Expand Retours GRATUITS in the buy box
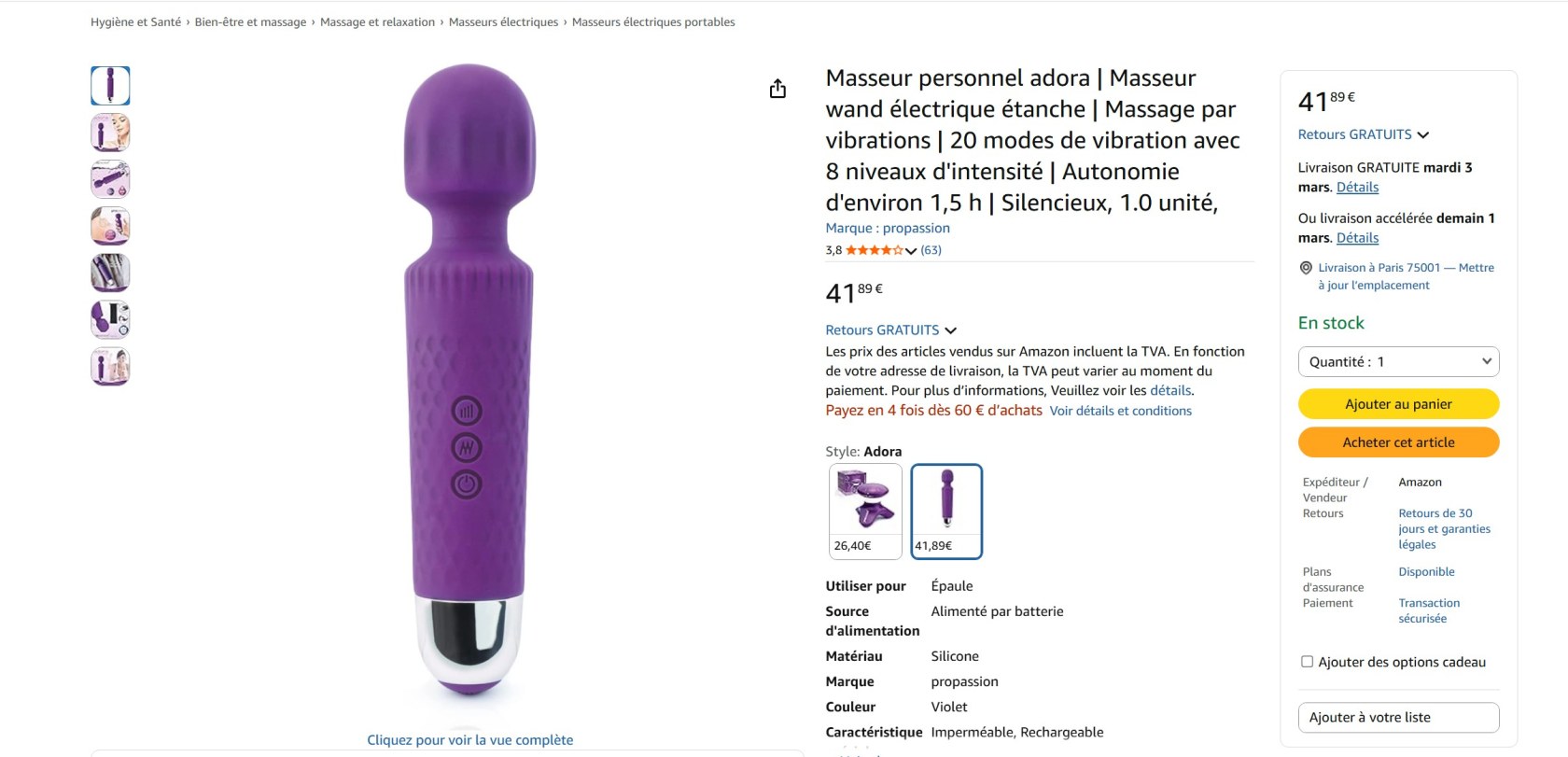The height and width of the screenshot is (757, 1568). tap(1363, 134)
